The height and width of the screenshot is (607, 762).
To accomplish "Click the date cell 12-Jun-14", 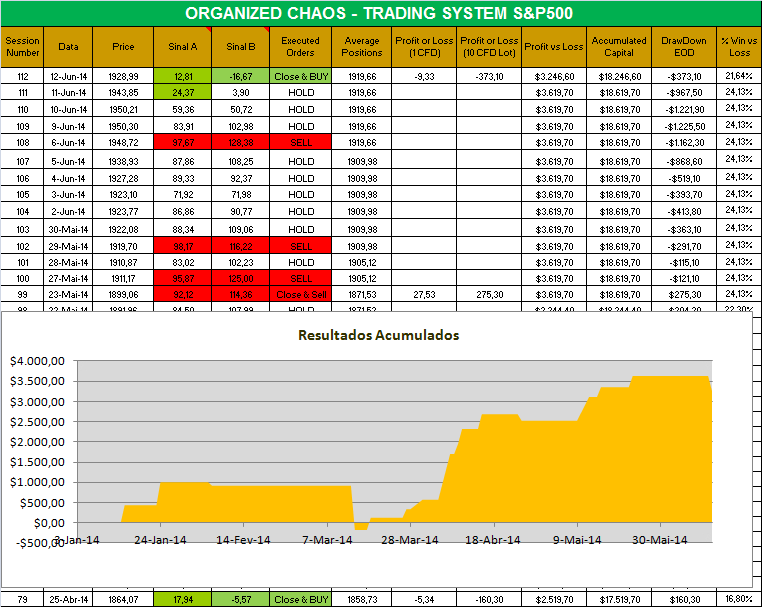I will coord(68,76).
